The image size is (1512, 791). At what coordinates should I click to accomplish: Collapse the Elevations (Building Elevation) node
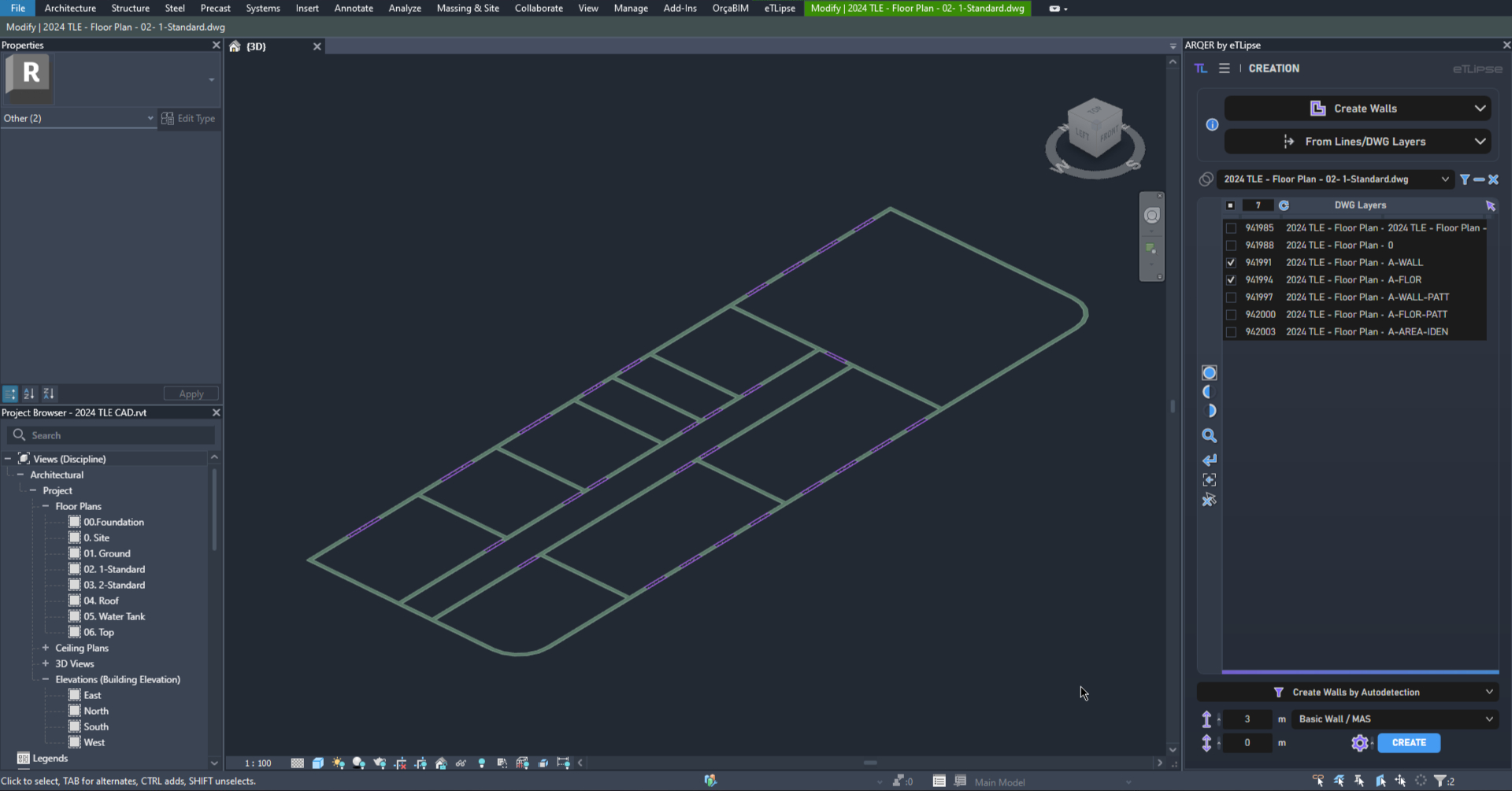(46, 679)
